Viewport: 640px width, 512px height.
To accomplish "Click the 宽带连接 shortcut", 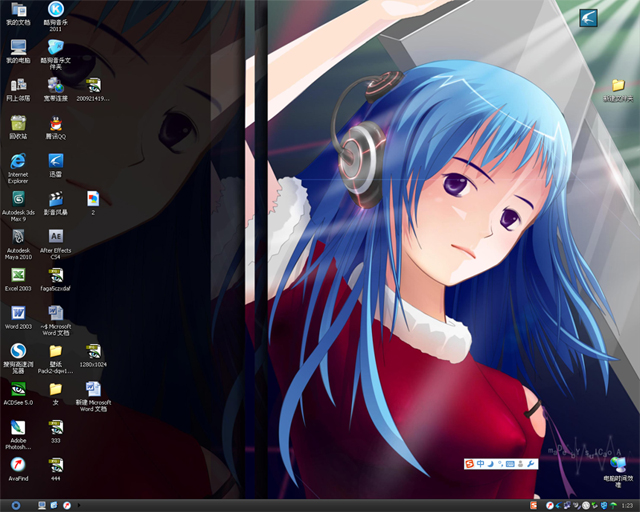I will point(56,90).
